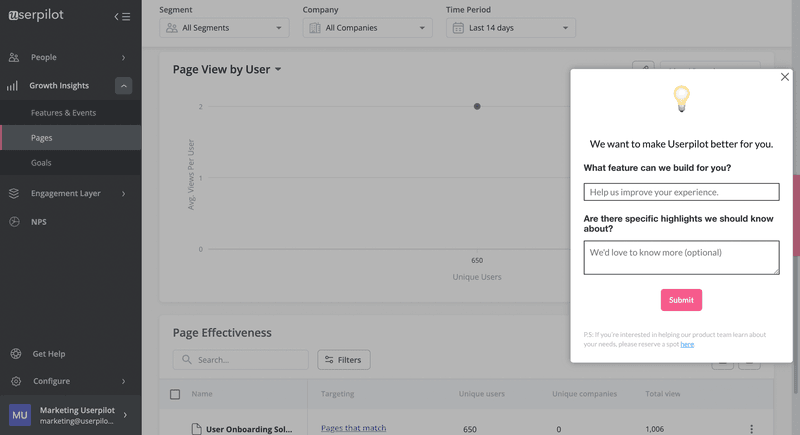Click the data point on the chart
The width and height of the screenshot is (800, 435).
[477, 107]
